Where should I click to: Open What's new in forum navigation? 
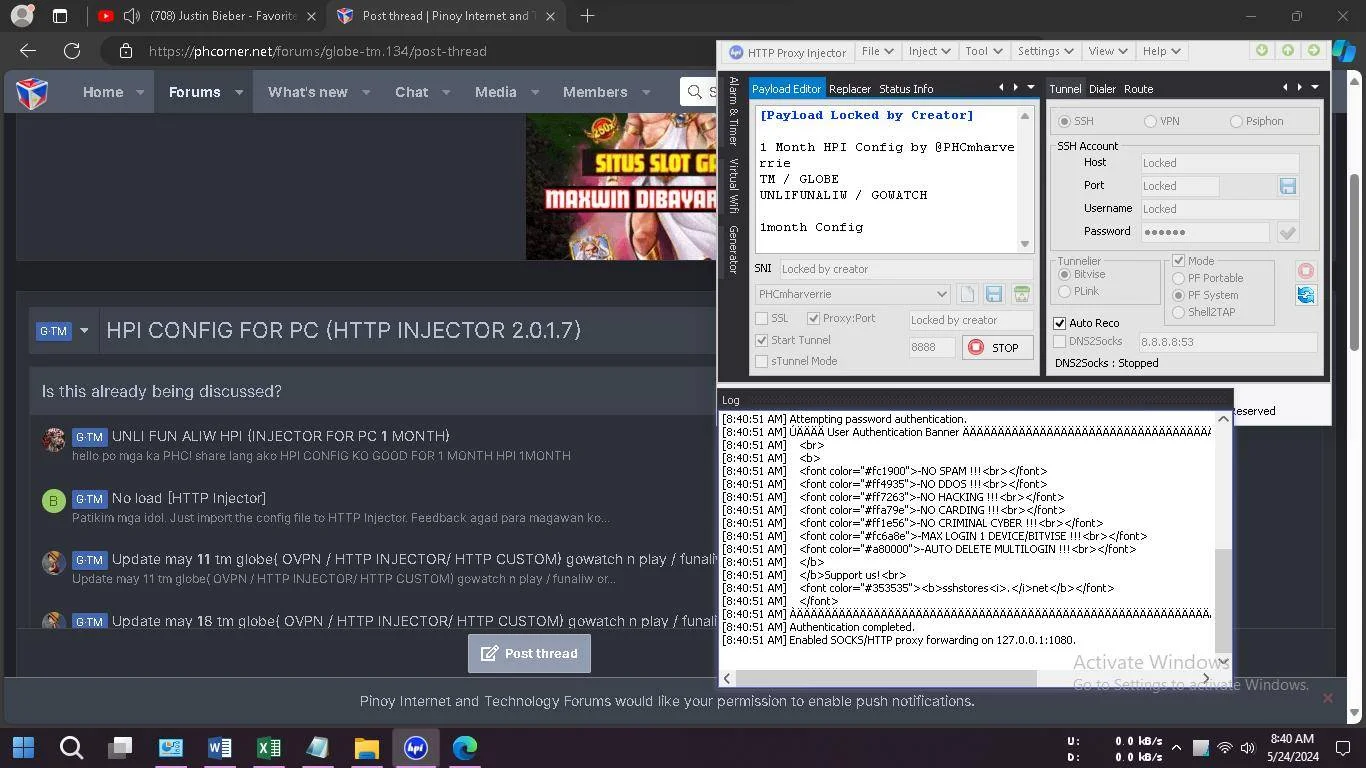coord(308,92)
